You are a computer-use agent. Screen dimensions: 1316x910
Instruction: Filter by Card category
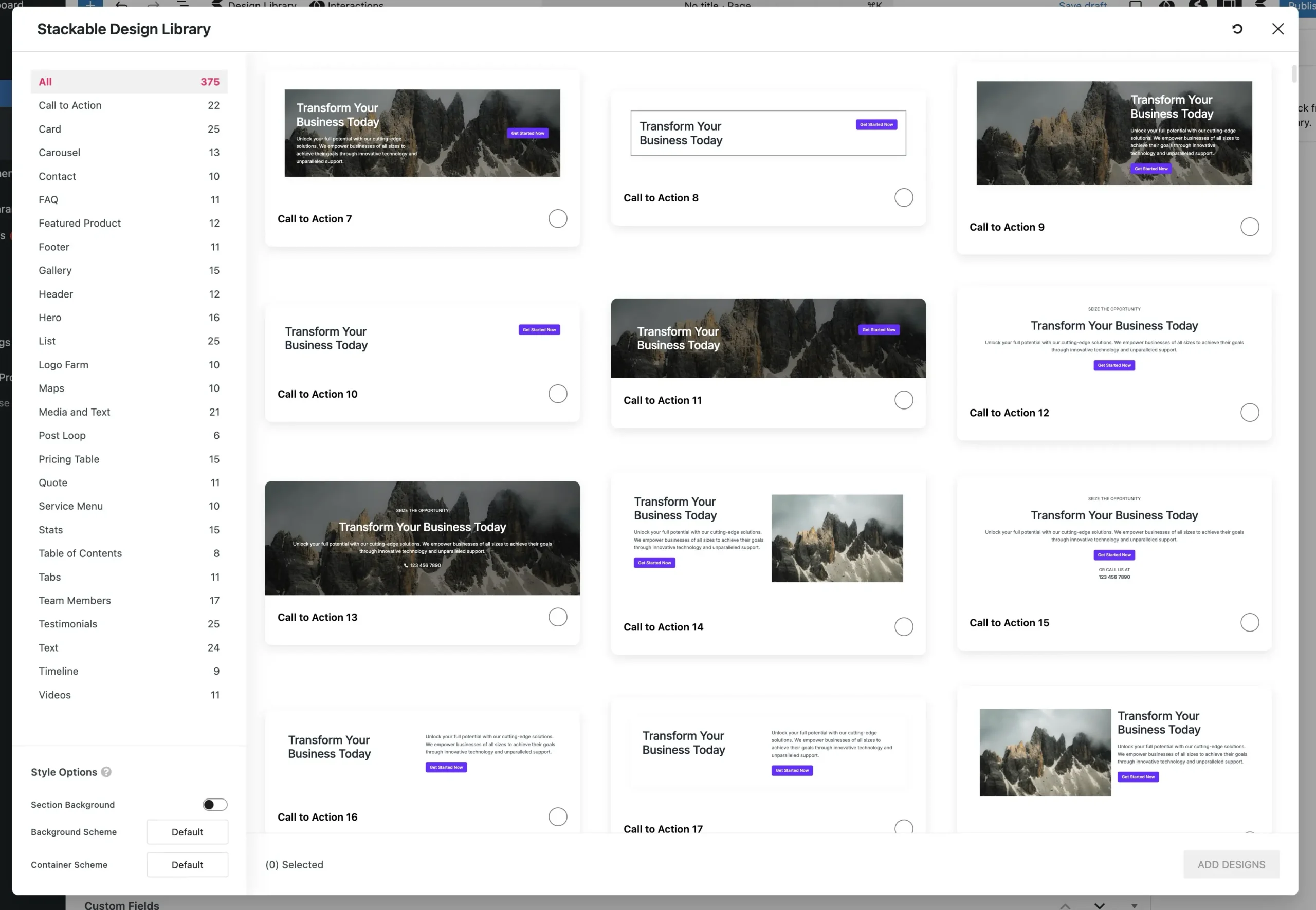coord(129,129)
